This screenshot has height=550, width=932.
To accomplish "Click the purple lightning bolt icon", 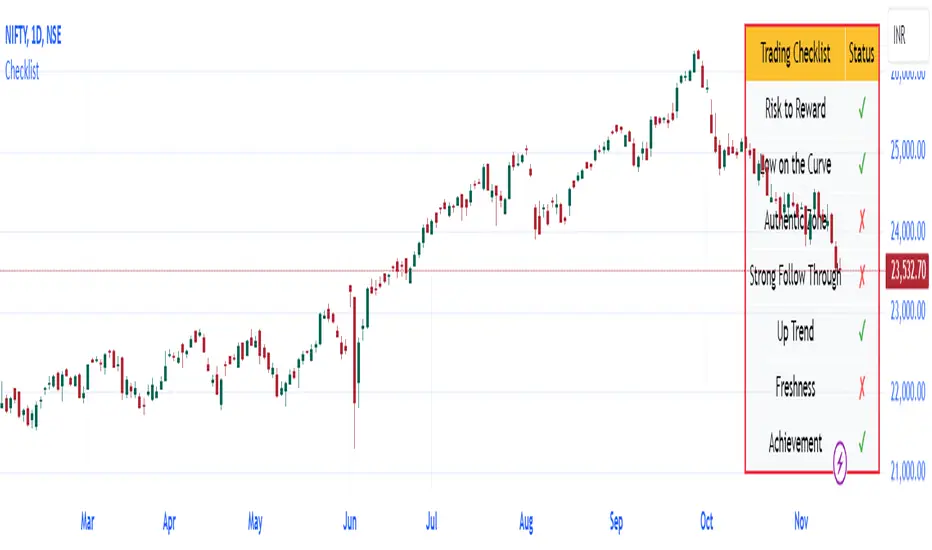I will pyautogui.click(x=839, y=460).
